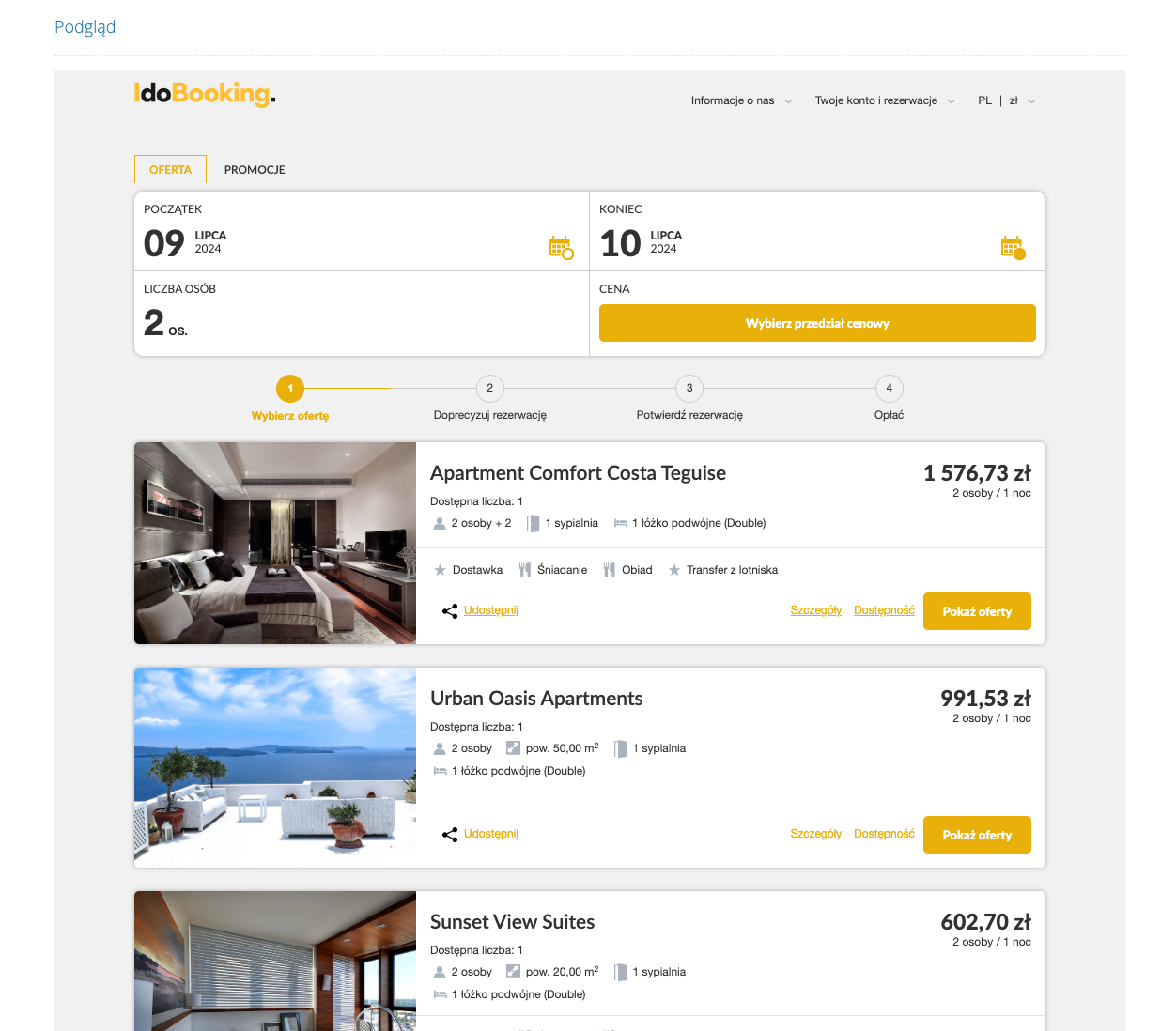This screenshot has width=1176, height=1031.
Task: Select step 2 circle Doprecyzuj rezerwację
Action: pos(489,389)
